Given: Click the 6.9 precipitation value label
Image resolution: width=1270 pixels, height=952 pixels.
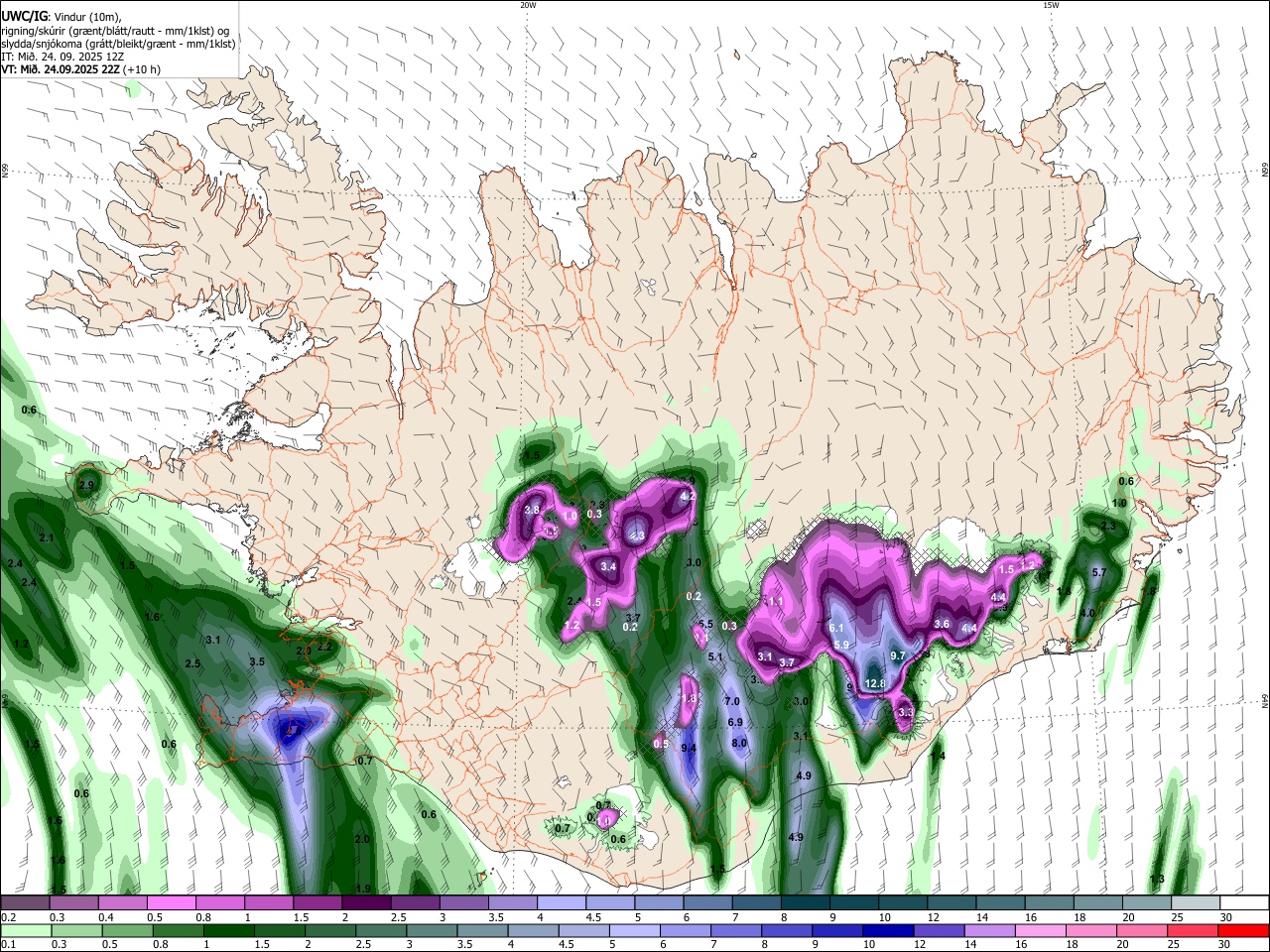Looking at the screenshot, I should point(735,722).
